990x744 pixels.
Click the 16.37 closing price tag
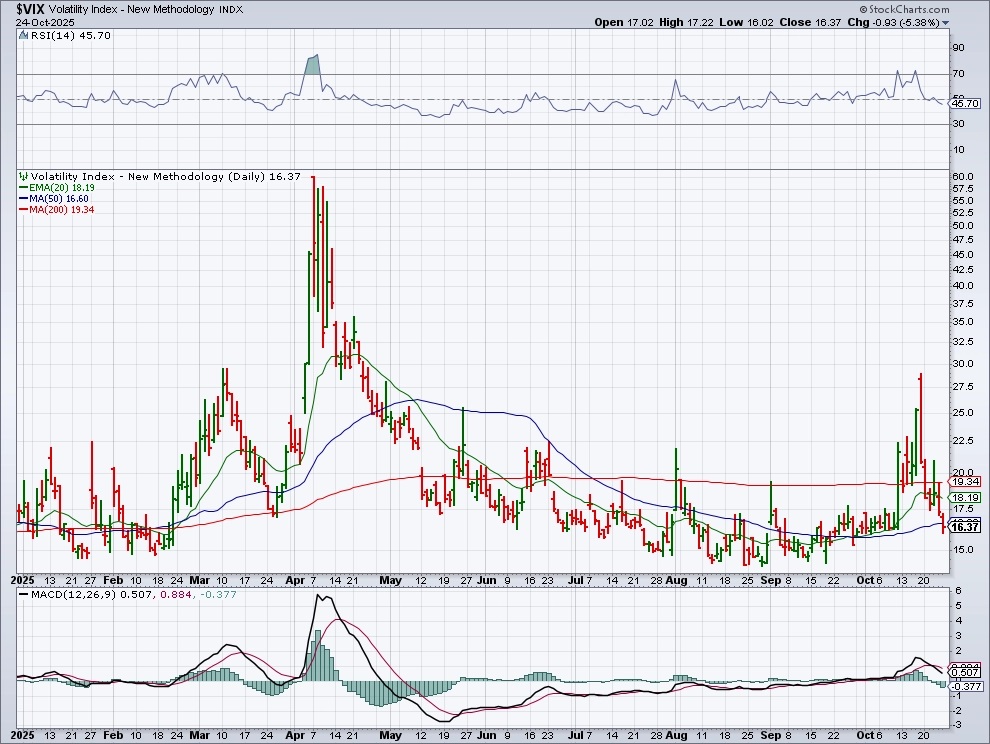[964, 525]
